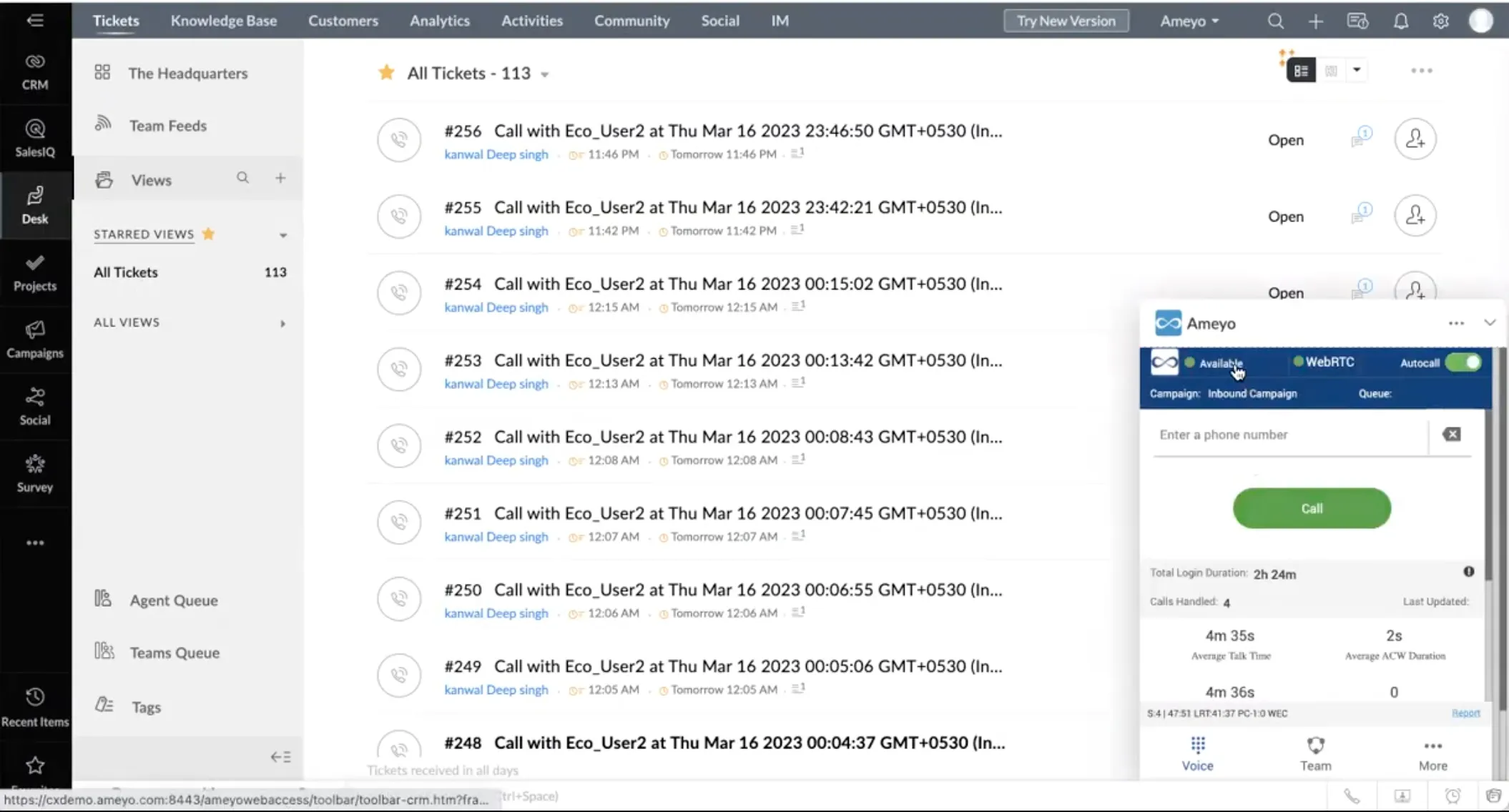Open the More tab in Ameyo widget

click(1432, 753)
